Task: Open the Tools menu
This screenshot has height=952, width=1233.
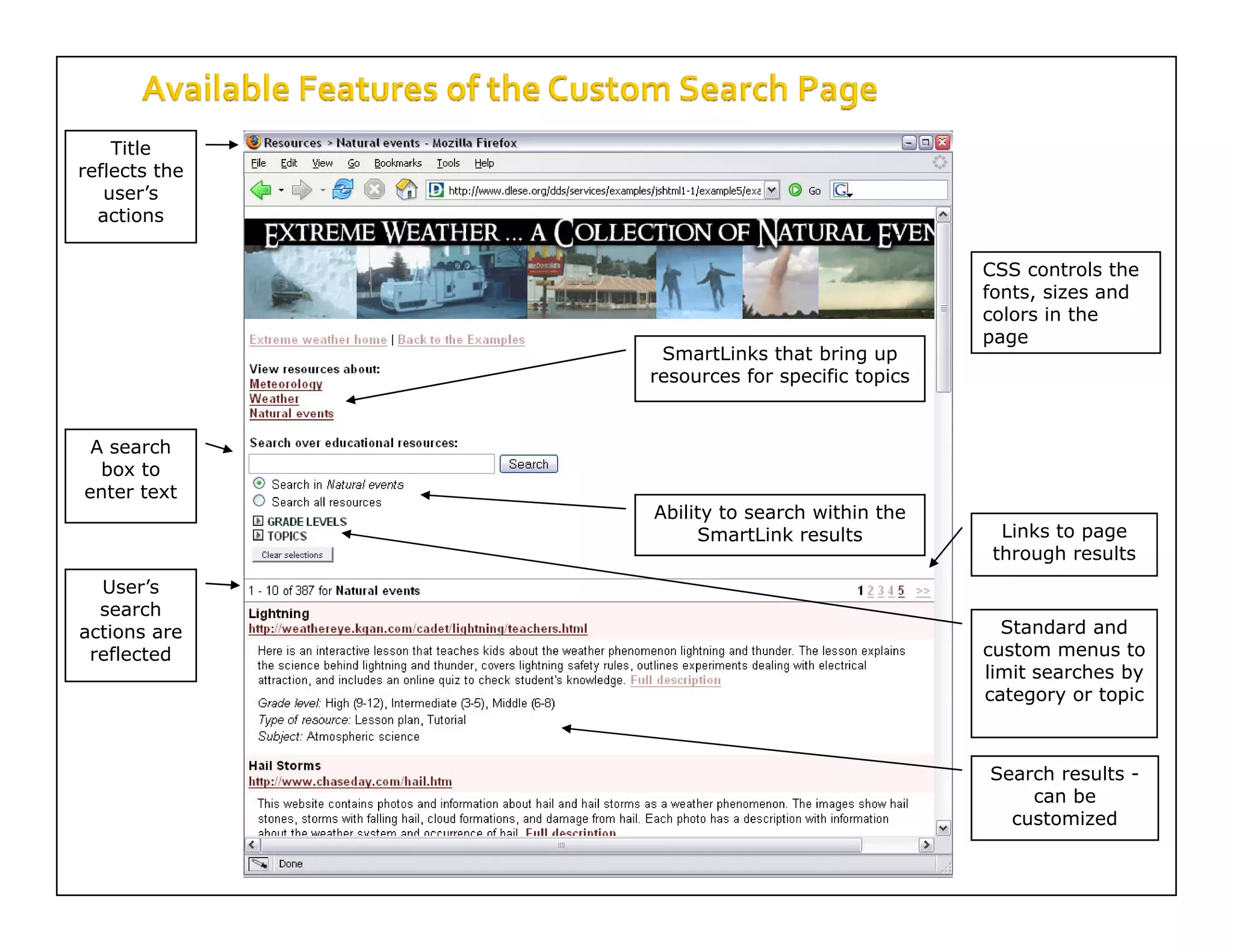Action: point(448,163)
